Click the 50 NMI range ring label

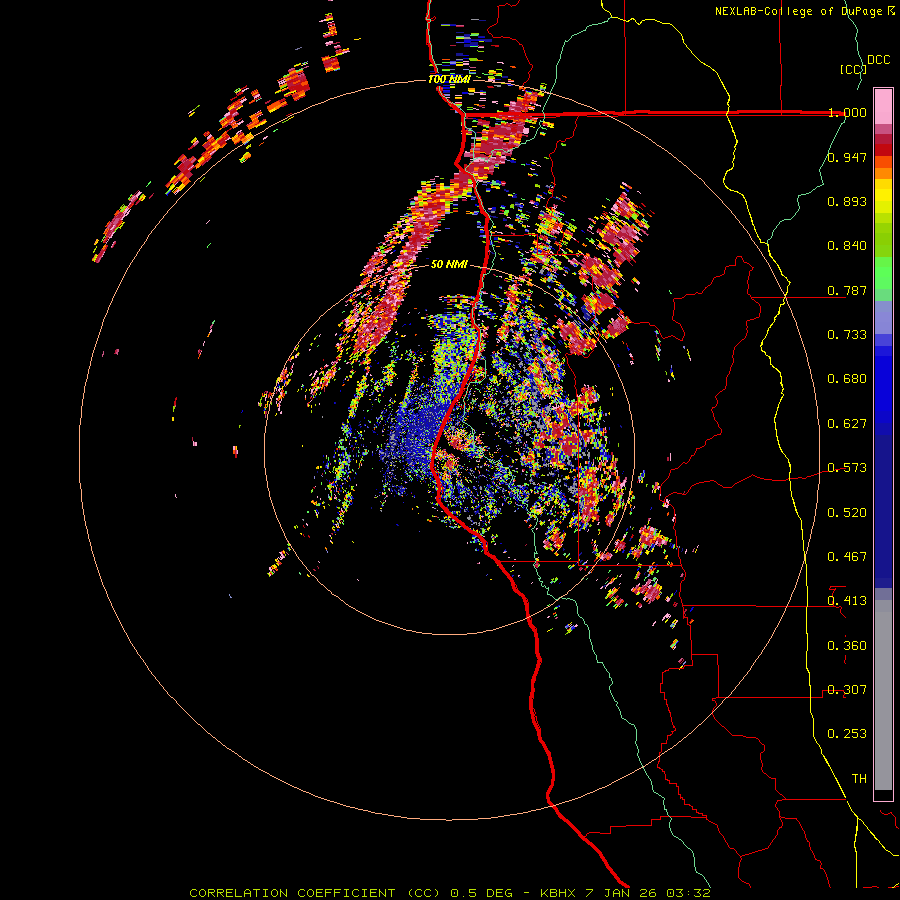449,264
